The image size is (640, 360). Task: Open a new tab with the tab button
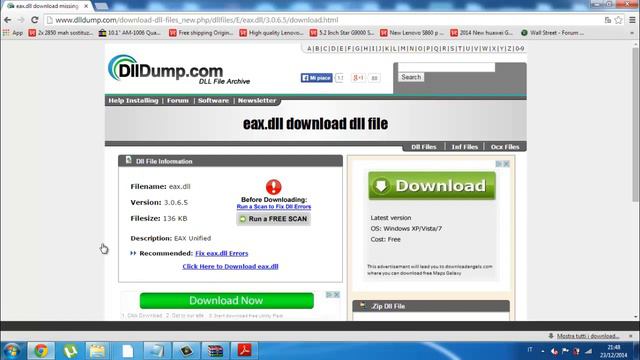(x=102, y=6)
